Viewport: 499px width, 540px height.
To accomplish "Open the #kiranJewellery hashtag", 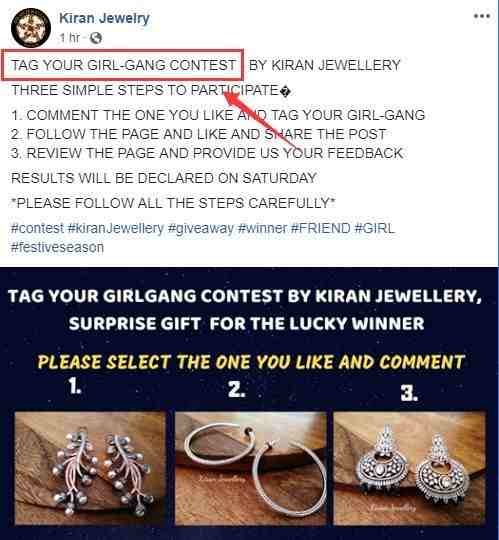I will click(116, 228).
